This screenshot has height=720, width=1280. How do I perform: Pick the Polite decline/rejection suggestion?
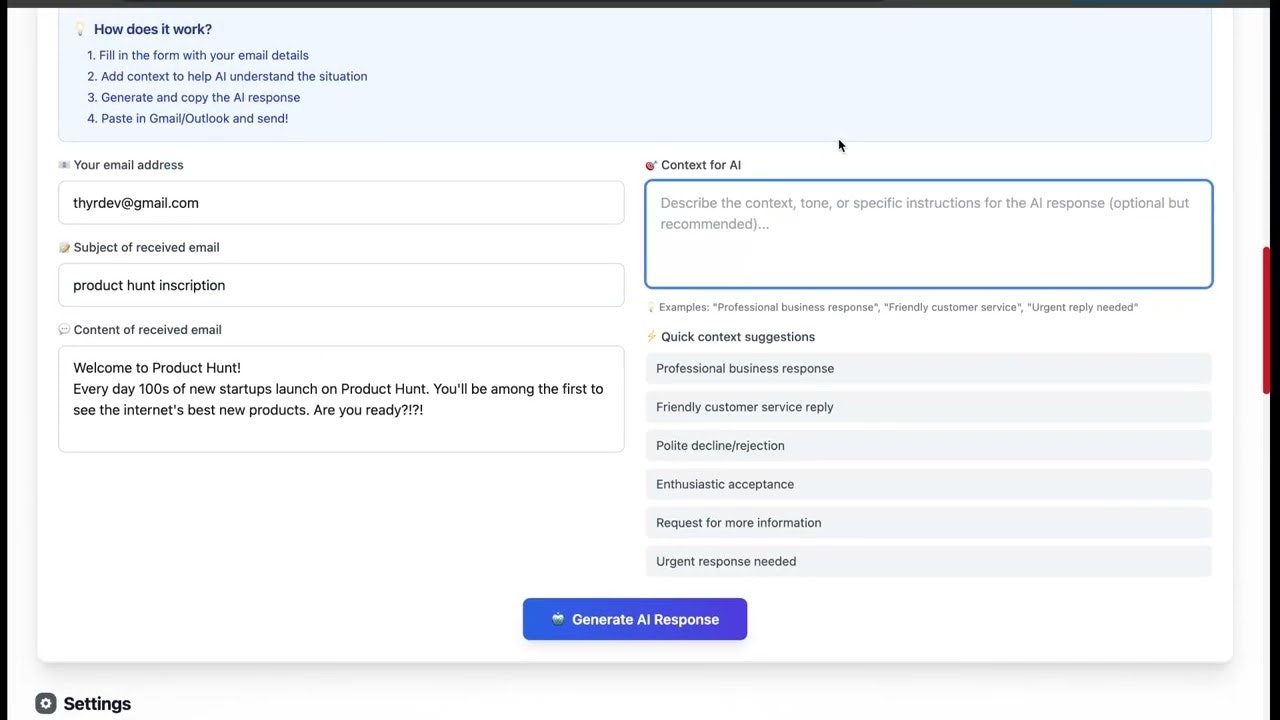click(x=928, y=445)
